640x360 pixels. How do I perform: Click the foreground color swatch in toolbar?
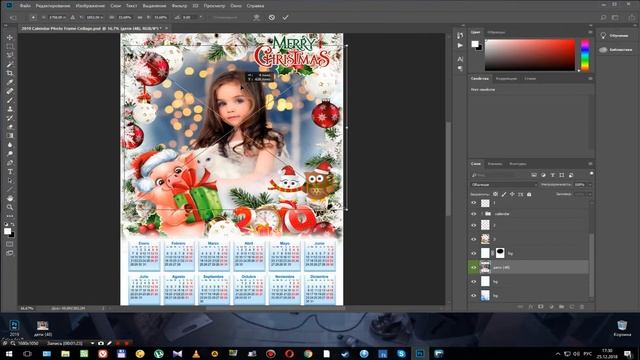click(7, 231)
